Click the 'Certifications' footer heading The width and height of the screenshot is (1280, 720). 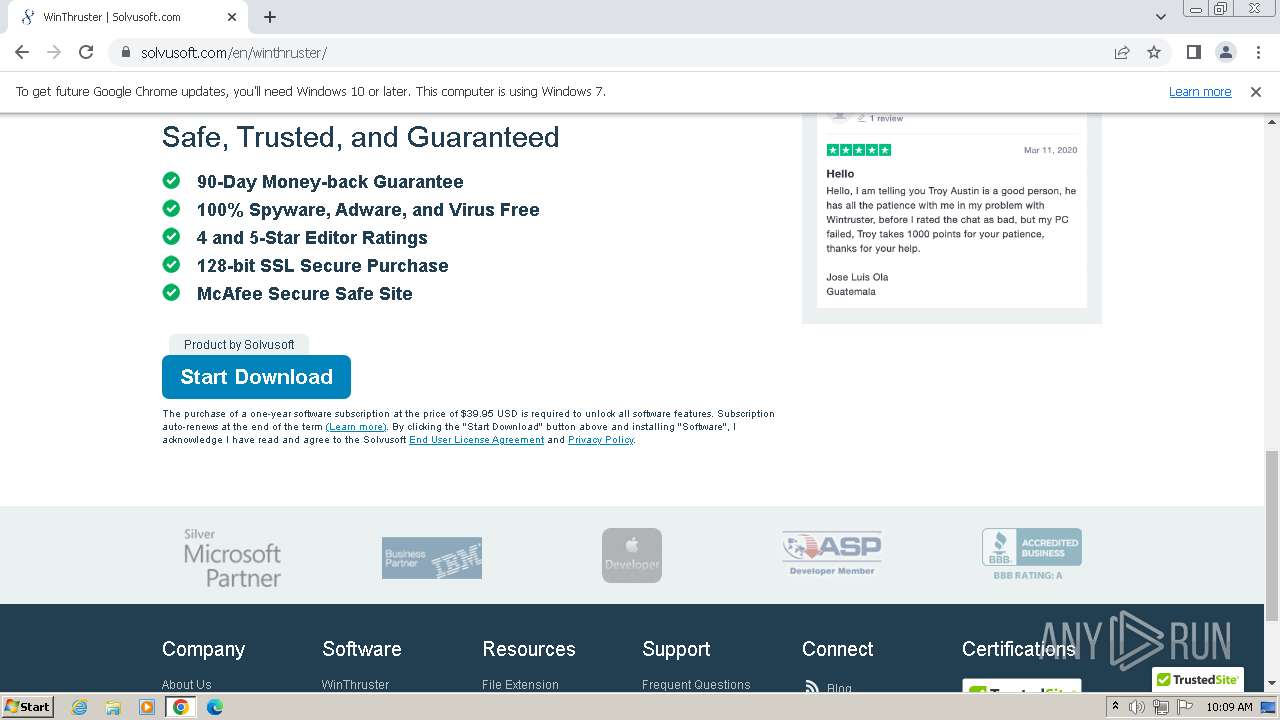(1018, 649)
